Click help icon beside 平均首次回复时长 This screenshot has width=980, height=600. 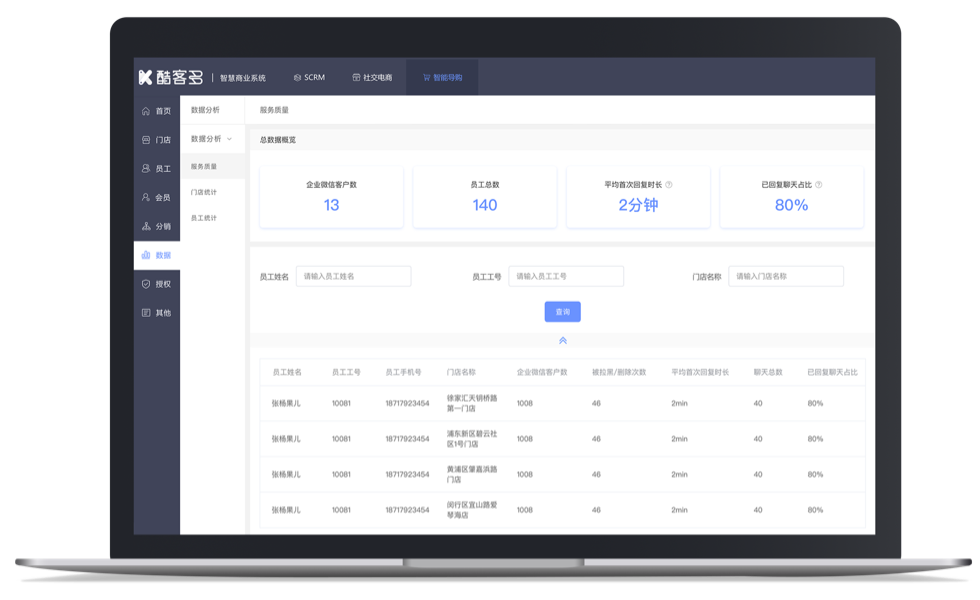669,185
